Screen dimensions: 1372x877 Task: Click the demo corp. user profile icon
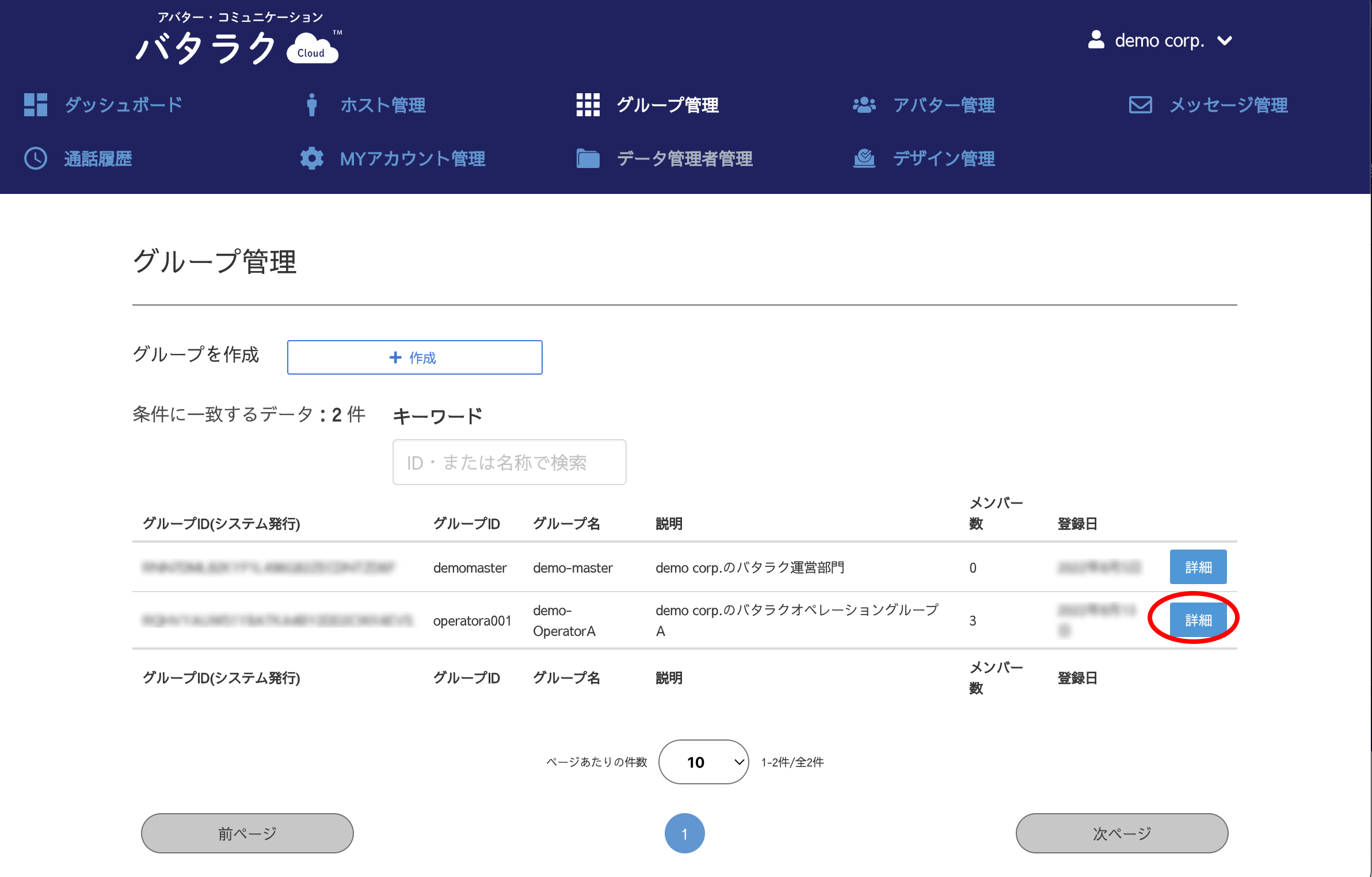click(x=1096, y=40)
